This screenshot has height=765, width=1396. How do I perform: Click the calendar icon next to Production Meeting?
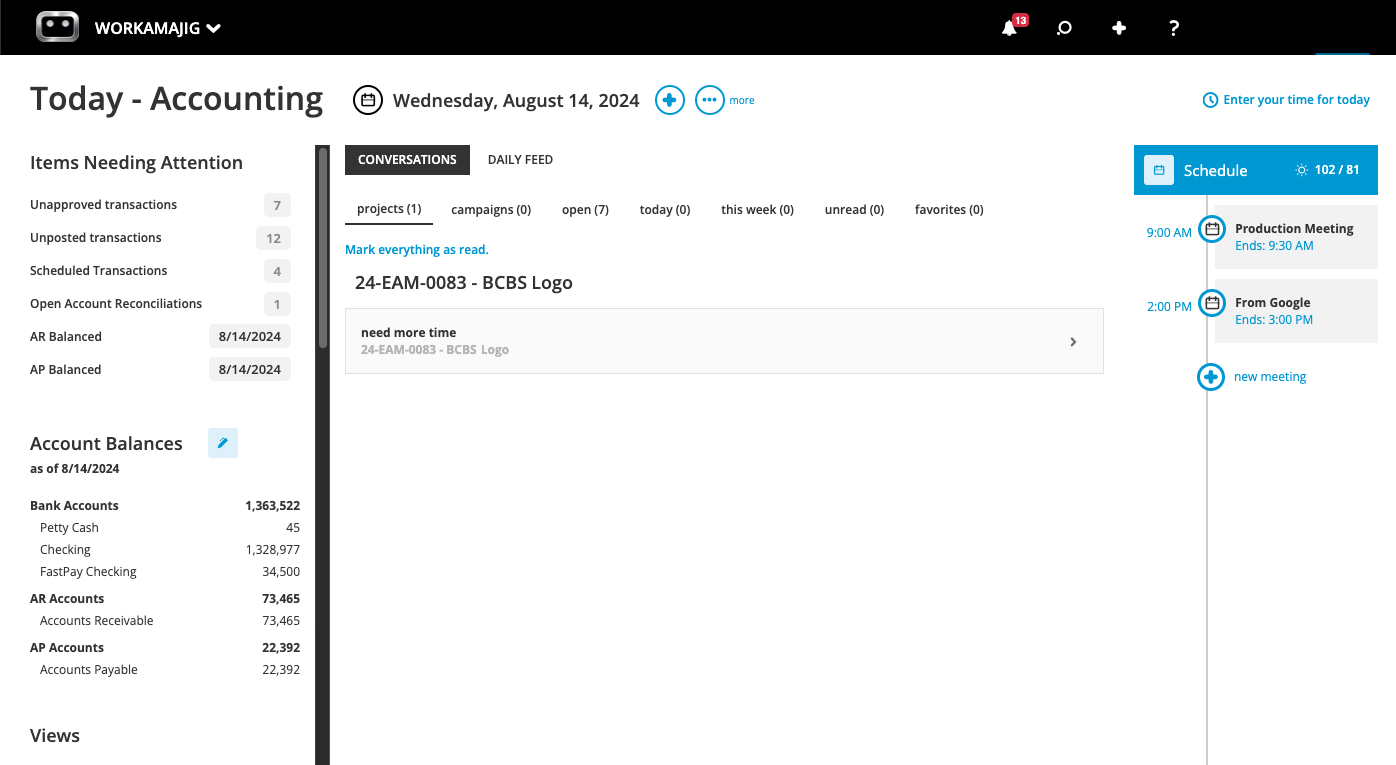(1211, 229)
